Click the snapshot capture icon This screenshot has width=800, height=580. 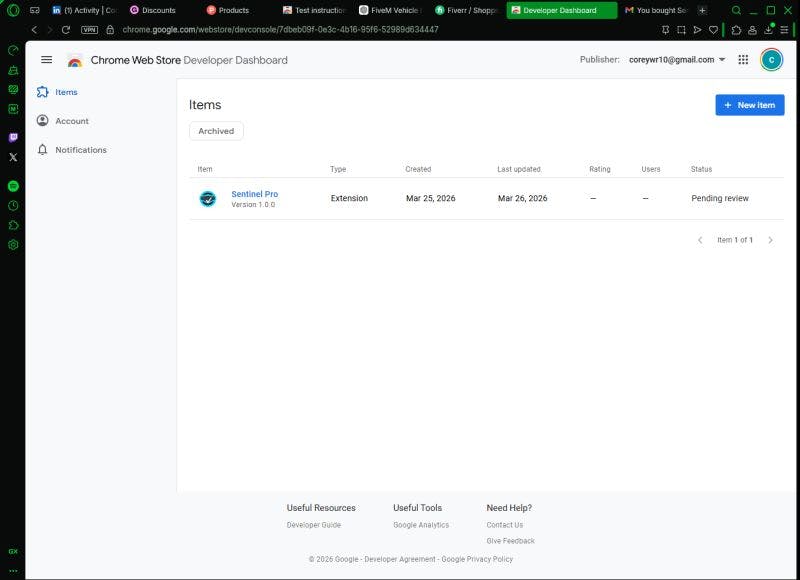coord(681,30)
